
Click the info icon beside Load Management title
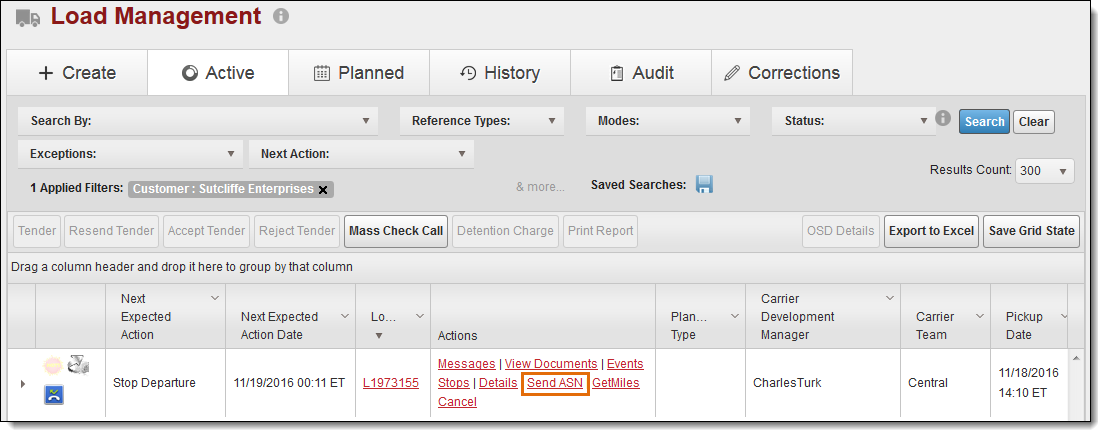tap(281, 17)
